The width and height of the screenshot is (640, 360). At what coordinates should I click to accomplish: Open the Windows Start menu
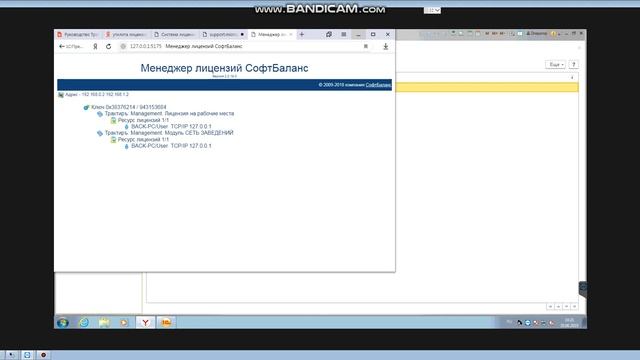tap(62, 322)
